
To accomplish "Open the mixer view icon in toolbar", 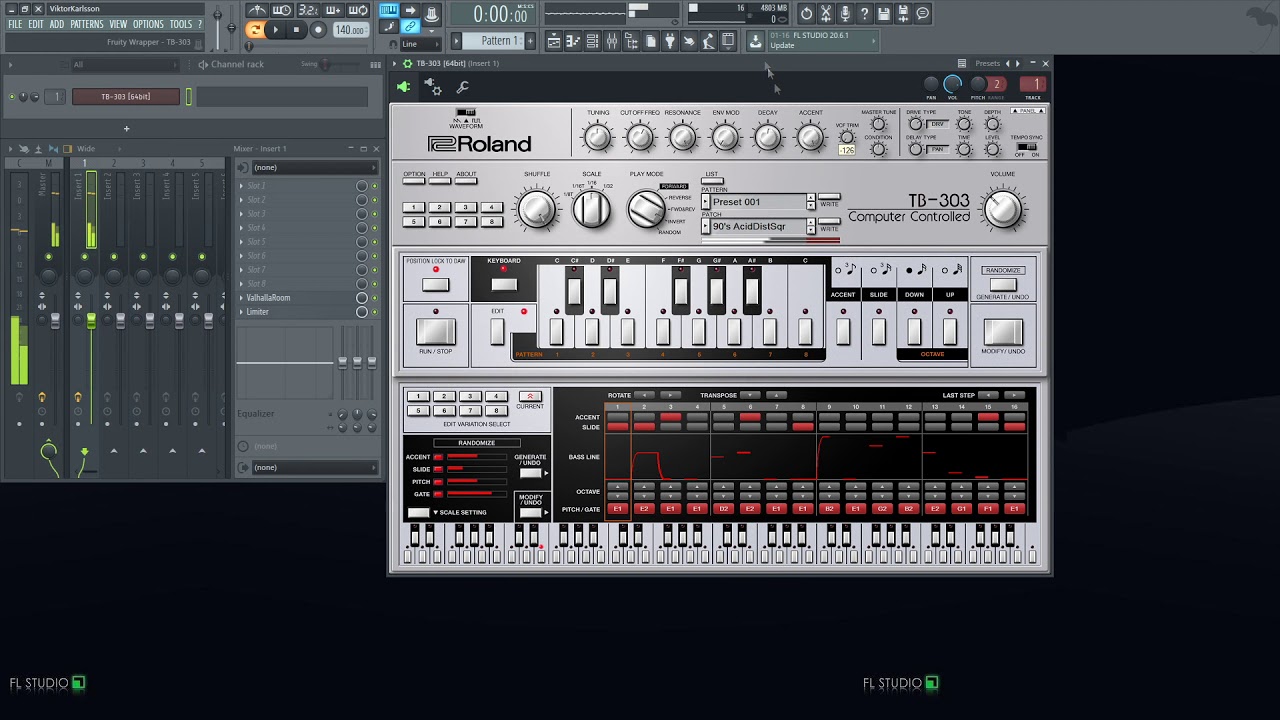I will pyautogui.click(x=611, y=41).
